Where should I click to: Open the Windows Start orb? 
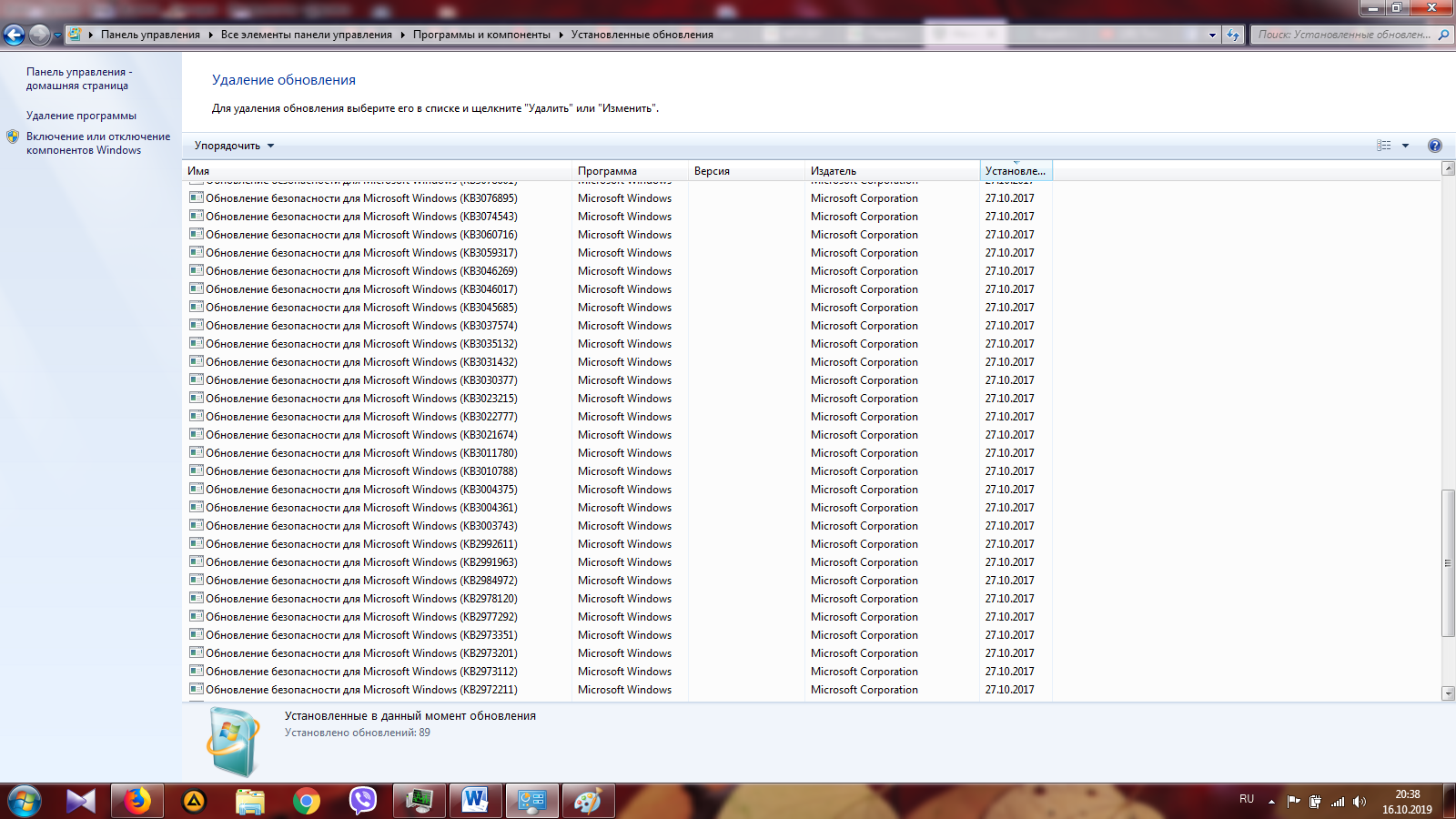point(25,802)
